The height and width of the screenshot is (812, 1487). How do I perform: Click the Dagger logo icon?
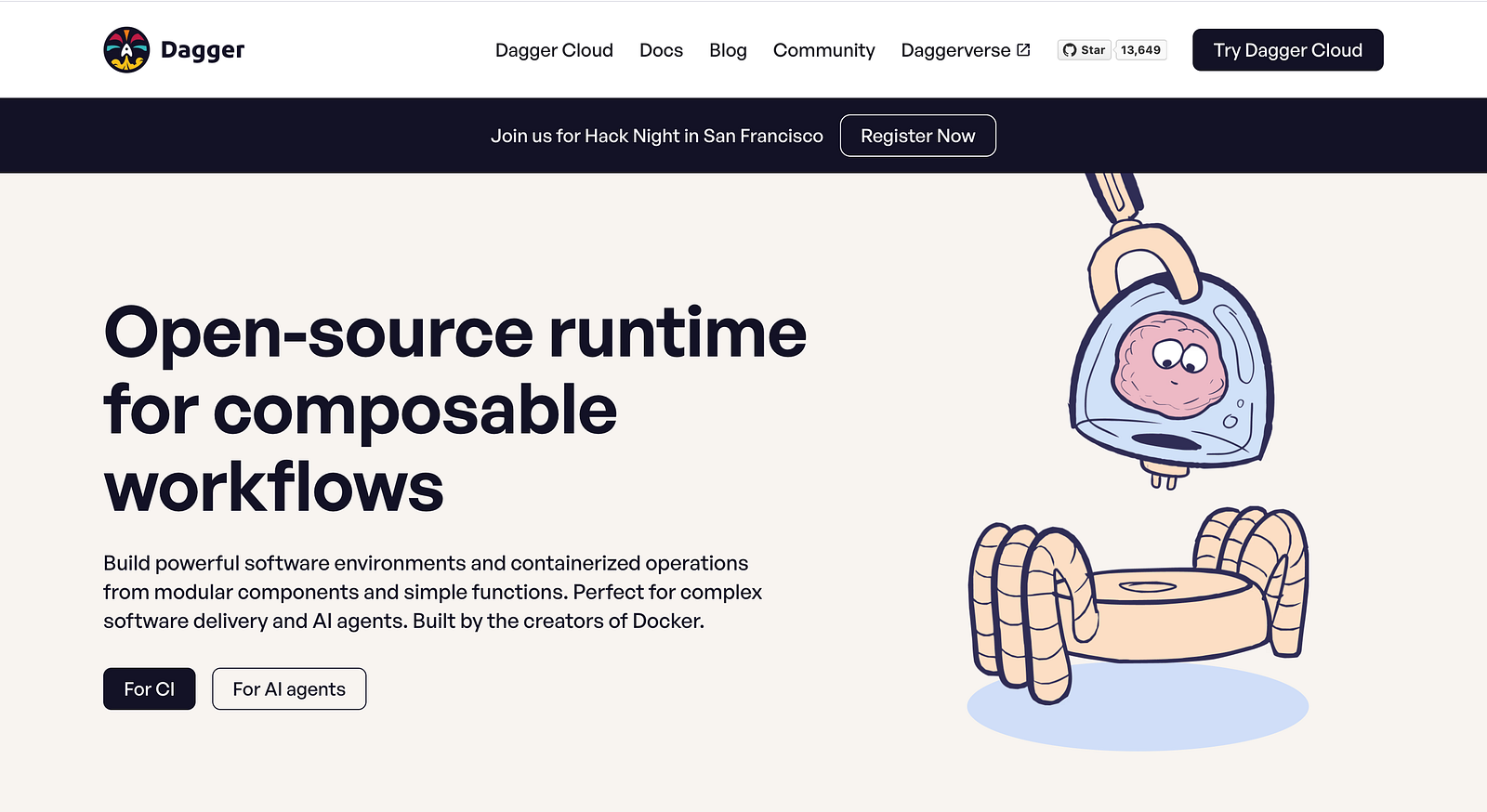tap(126, 50)
